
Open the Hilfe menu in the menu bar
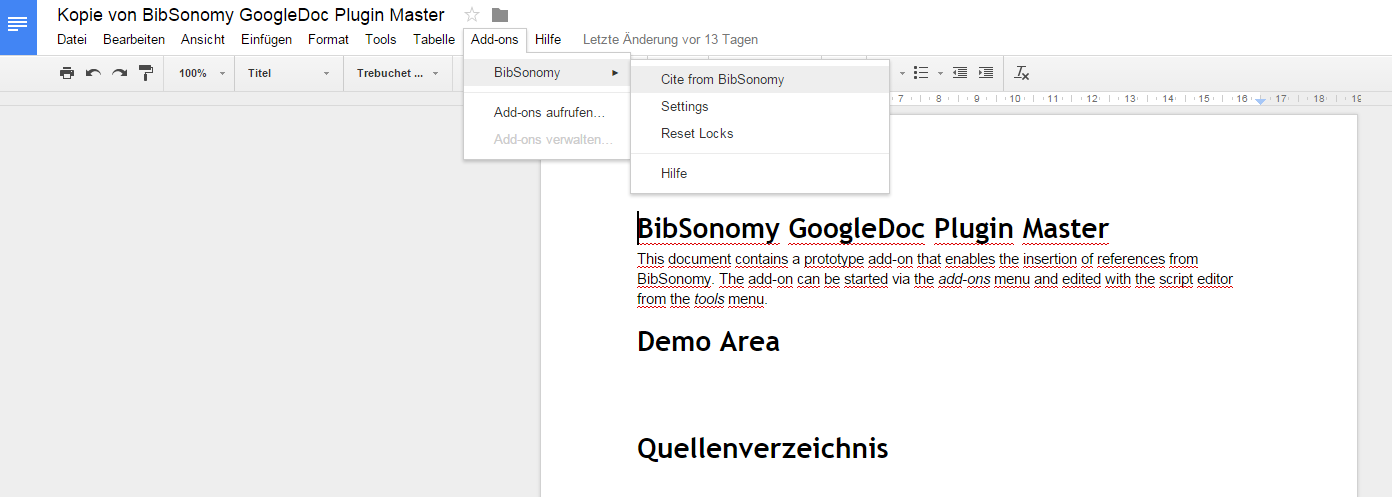tap(548, 40)
